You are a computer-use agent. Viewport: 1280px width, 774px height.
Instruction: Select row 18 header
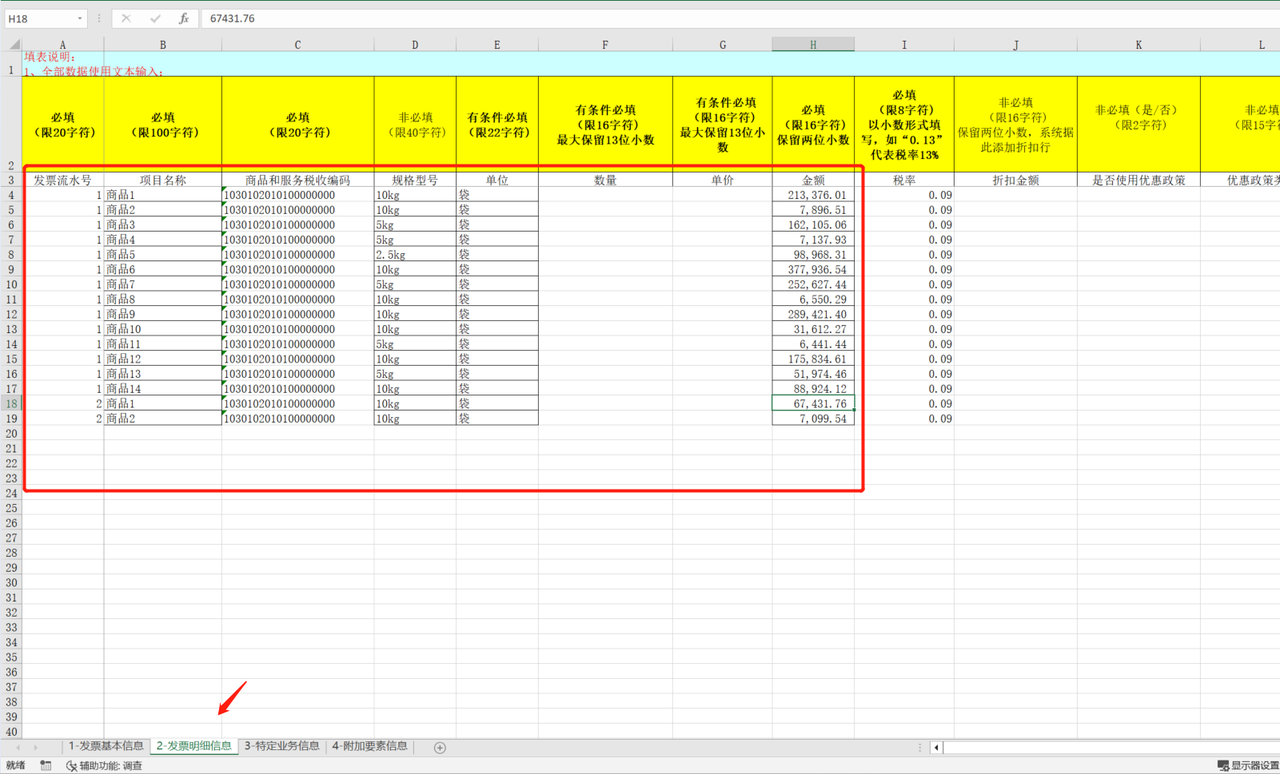click(x=11, y=404)
